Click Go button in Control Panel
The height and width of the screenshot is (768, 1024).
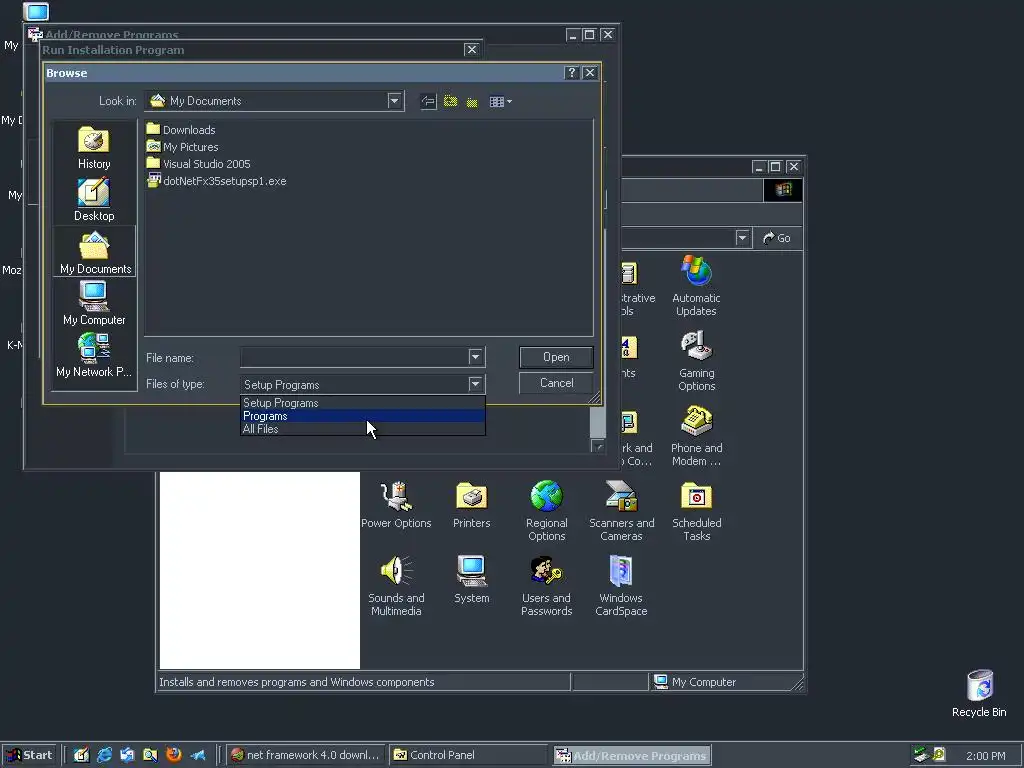[x=777, y=238]
